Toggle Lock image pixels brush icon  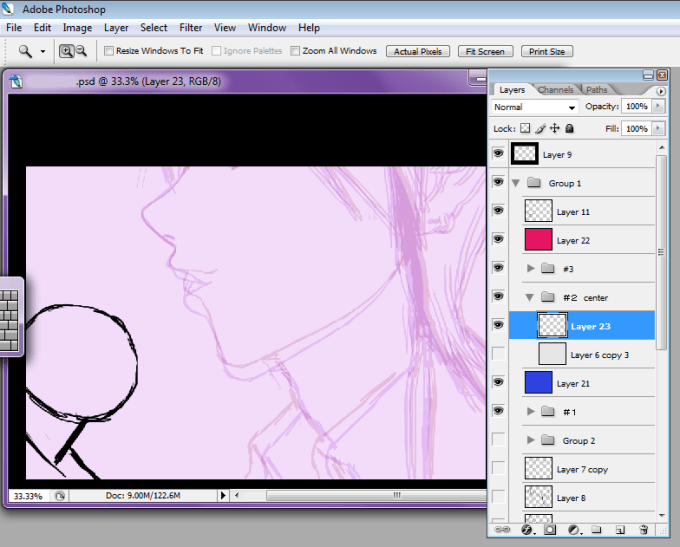[x=540, y=128]
